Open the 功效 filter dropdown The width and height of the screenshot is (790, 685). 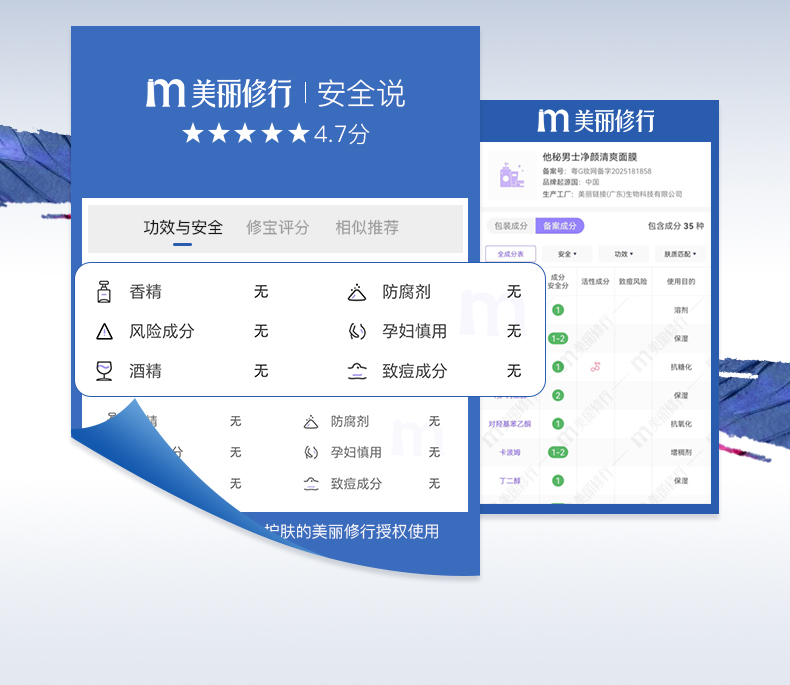pyautogui.click(x=623, y=254)
